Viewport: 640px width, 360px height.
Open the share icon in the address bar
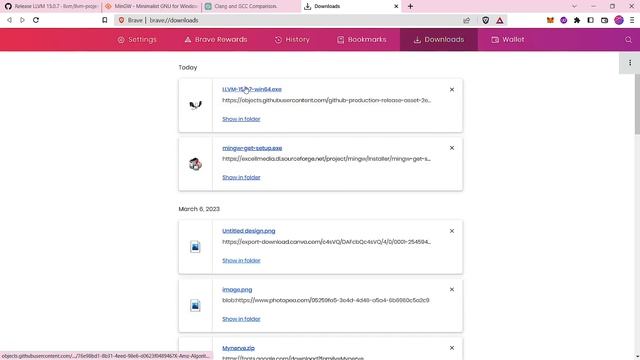pos(467,20)
